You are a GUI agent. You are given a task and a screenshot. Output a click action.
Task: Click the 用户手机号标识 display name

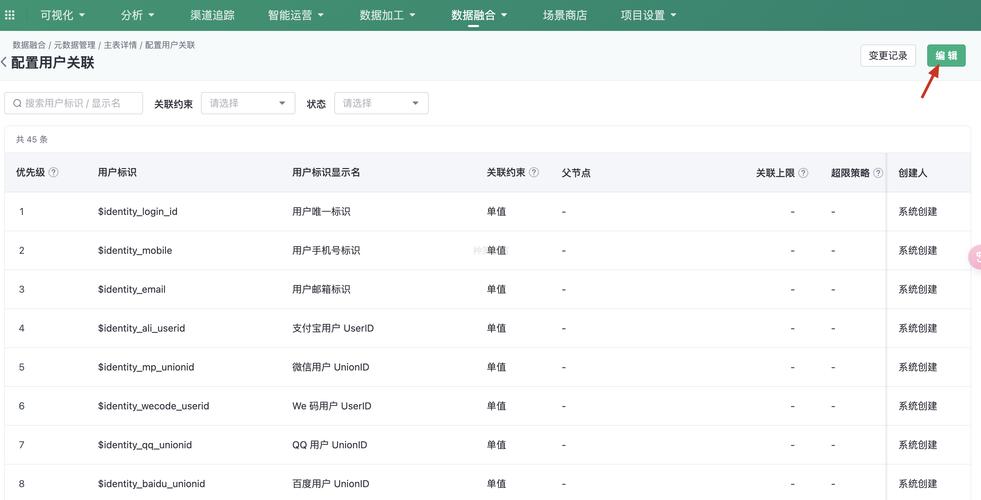click(326, 250)
